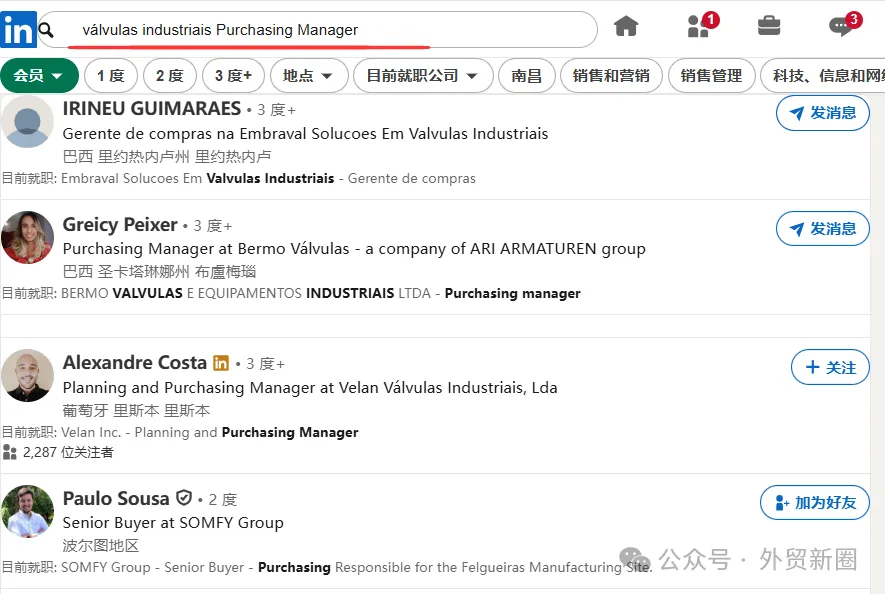The height and width of the screenshot is (594, 885).
Task: Click IRINEU GUIMARAES default avatar
Action: tap(27, 121)
